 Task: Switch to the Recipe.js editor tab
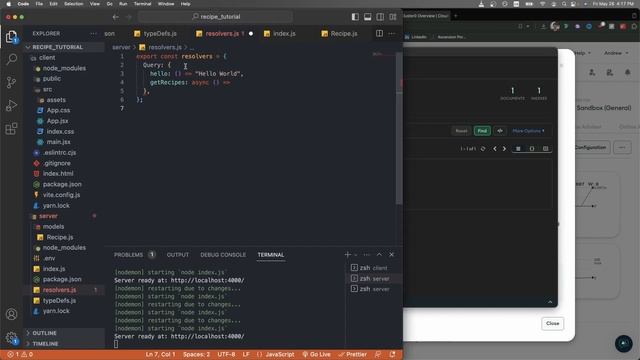[340, 33]
